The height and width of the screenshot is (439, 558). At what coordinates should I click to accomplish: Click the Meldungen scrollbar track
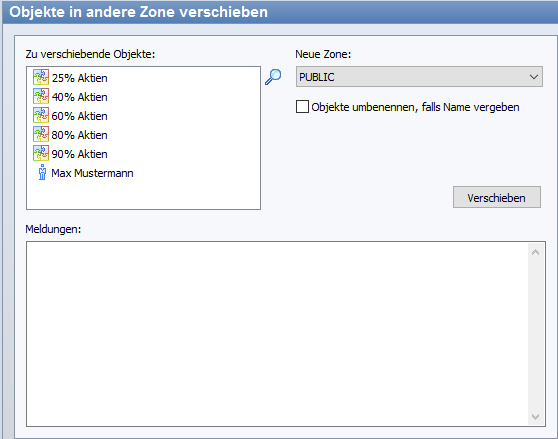[535, 334]
